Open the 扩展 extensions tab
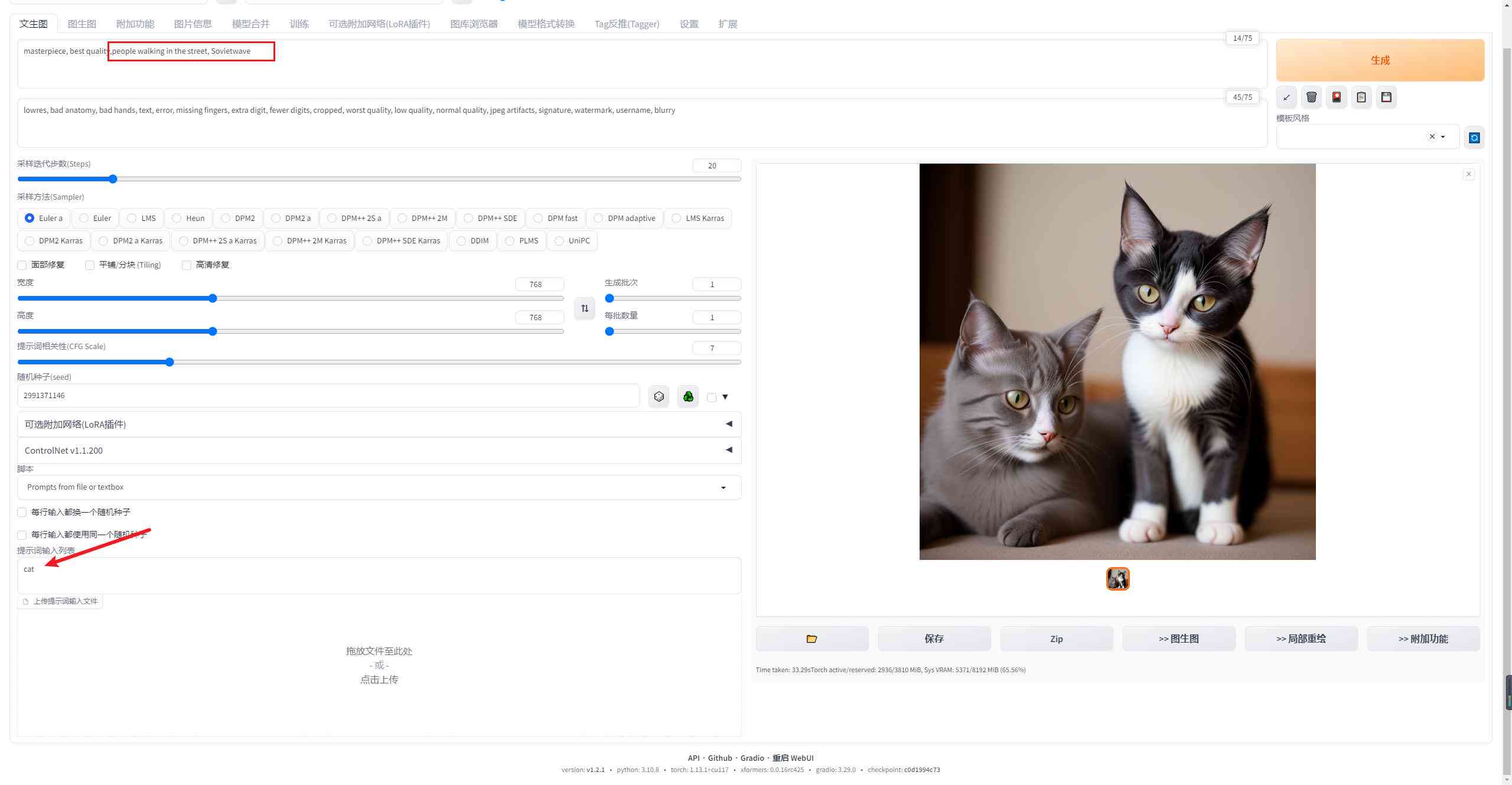The height and width of the screenshot is (785, 1512). 728,24
